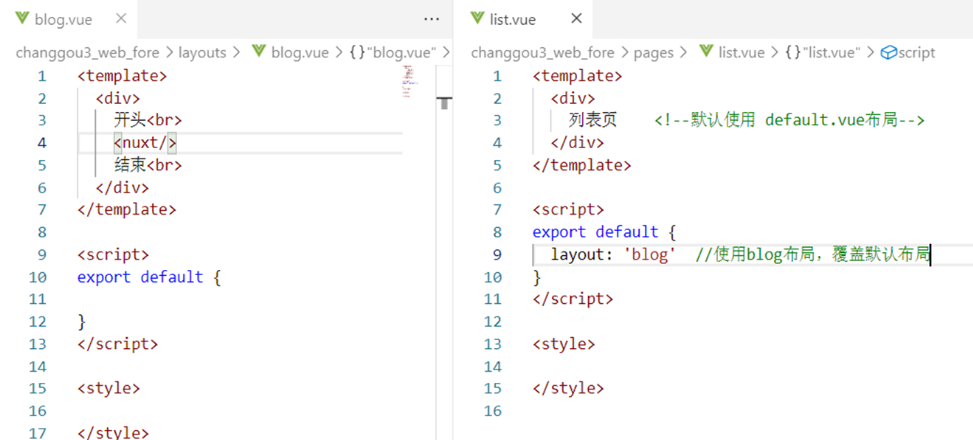Click the braces icon before "blog.vue" breadcrumb
This screenshot has height=440, width=973.
(356, 53)
